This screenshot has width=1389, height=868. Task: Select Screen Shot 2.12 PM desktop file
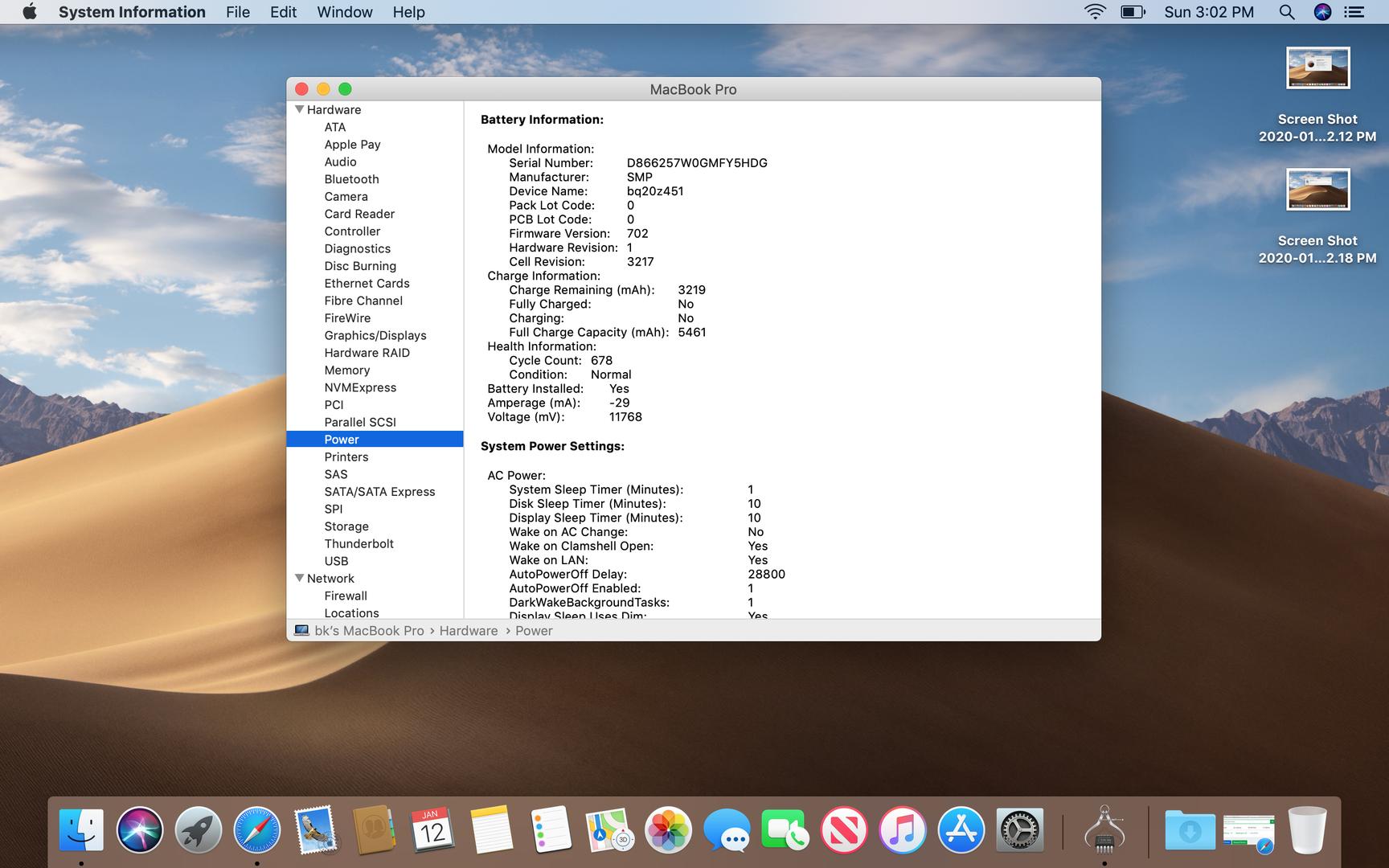(1317, 95)
